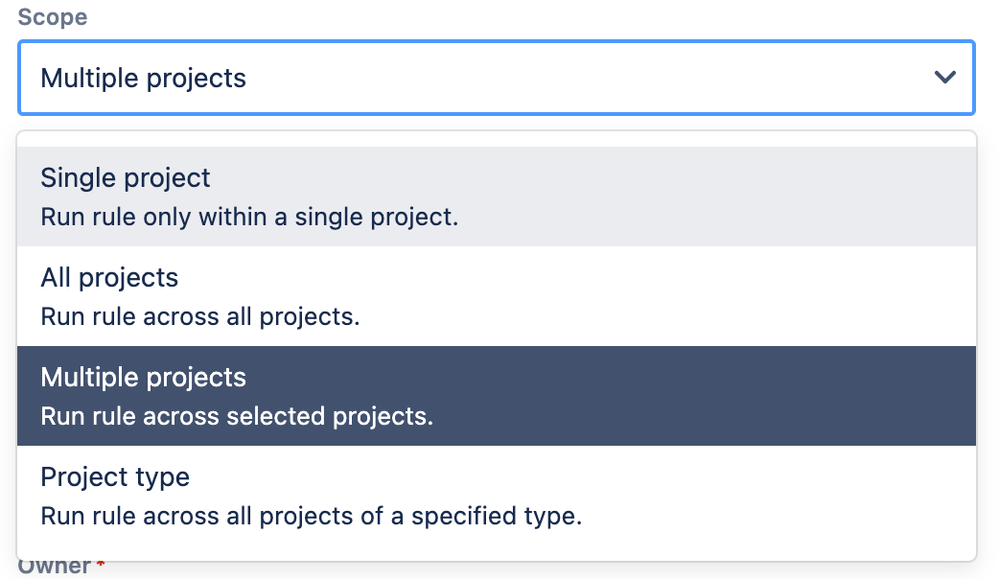Viewport: 999px width, 579px height.
Task: Click the 'All projects' title text
Action: pyautogui.click(x=109, y=278)
